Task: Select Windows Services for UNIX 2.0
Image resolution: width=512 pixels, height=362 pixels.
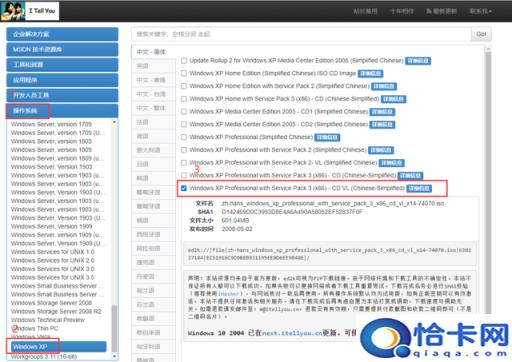Action: coord(53,260)
